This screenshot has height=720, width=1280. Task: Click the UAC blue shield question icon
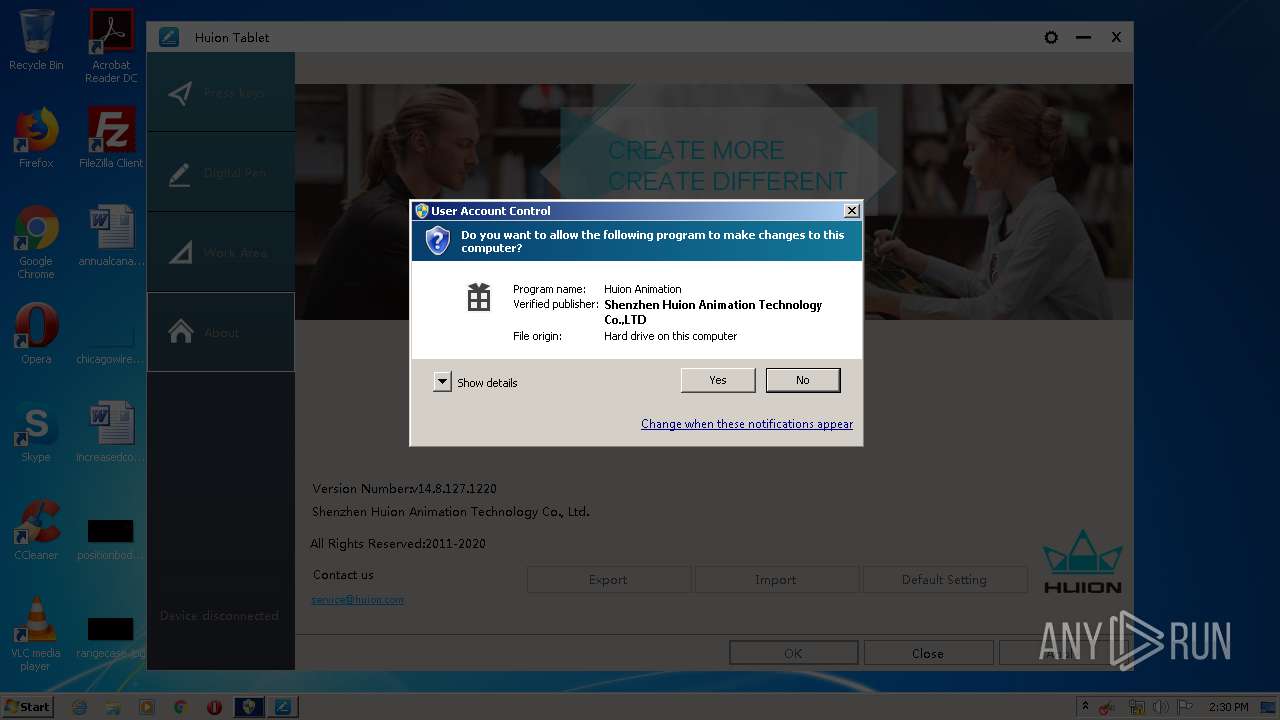pyautogui.click(x=438, y=241)
